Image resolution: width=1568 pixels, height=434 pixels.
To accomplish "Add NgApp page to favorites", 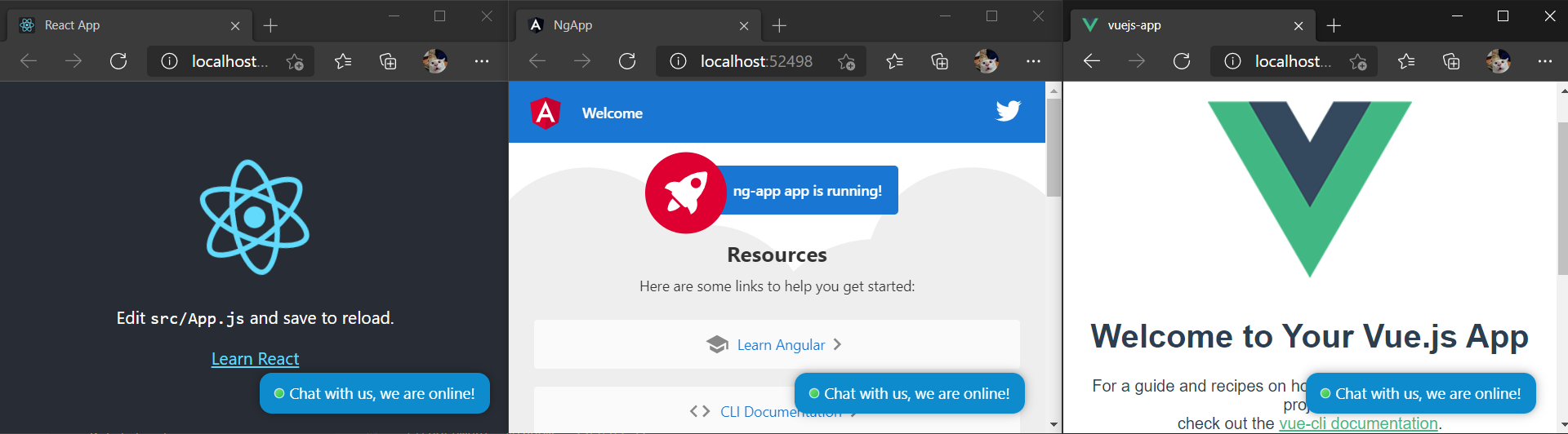I will click(847, 62).
